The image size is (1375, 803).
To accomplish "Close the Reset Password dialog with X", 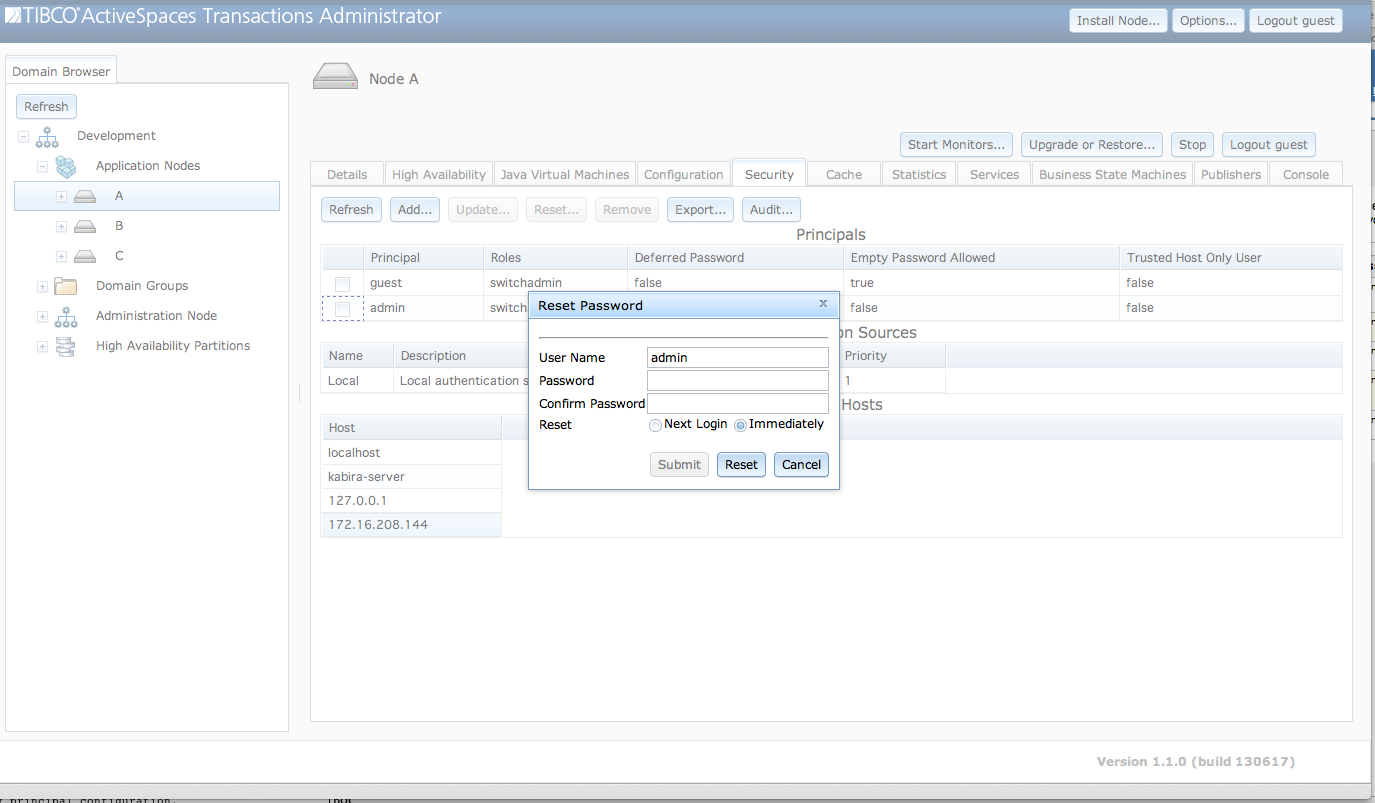I will click(823, 304).
